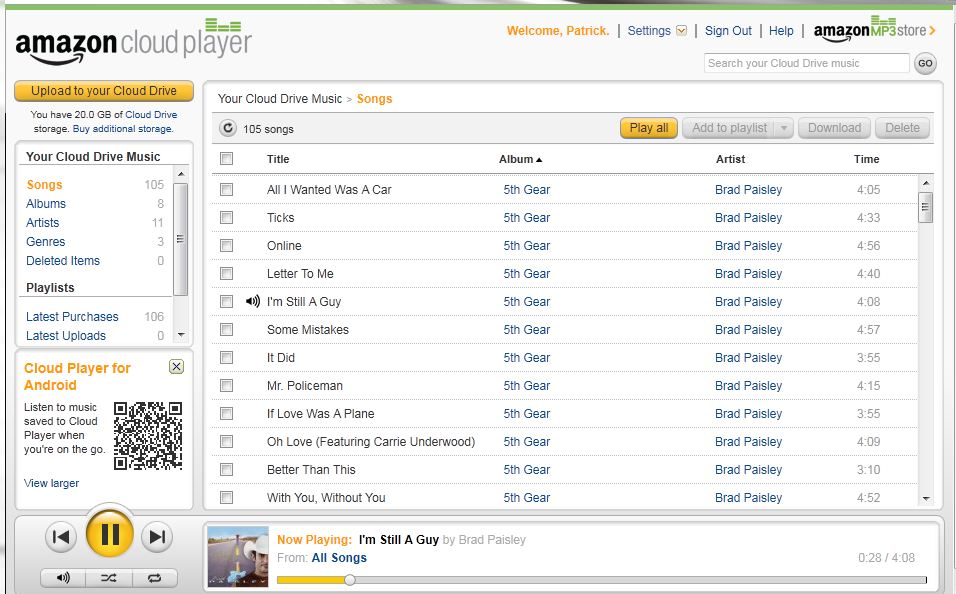Click the song title If Love Was A Plane
The image size is (956, 594).
[x=321, y=413]
